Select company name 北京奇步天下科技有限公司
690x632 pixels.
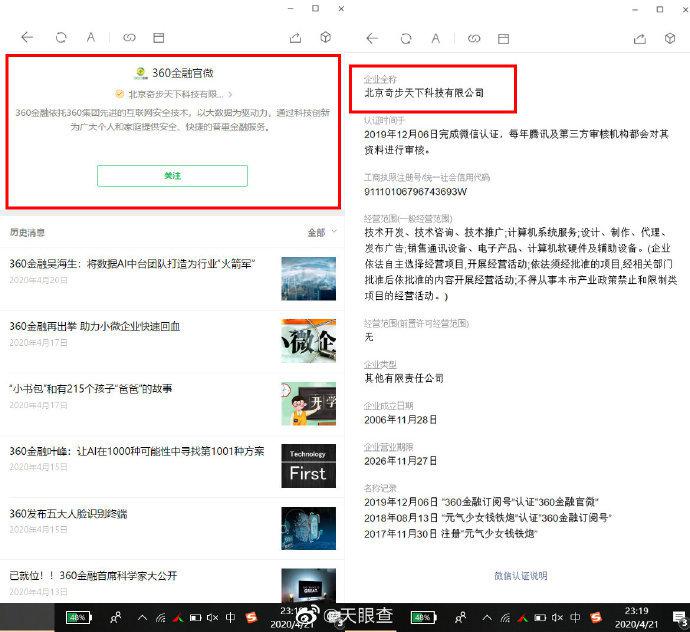coord(424,93)
